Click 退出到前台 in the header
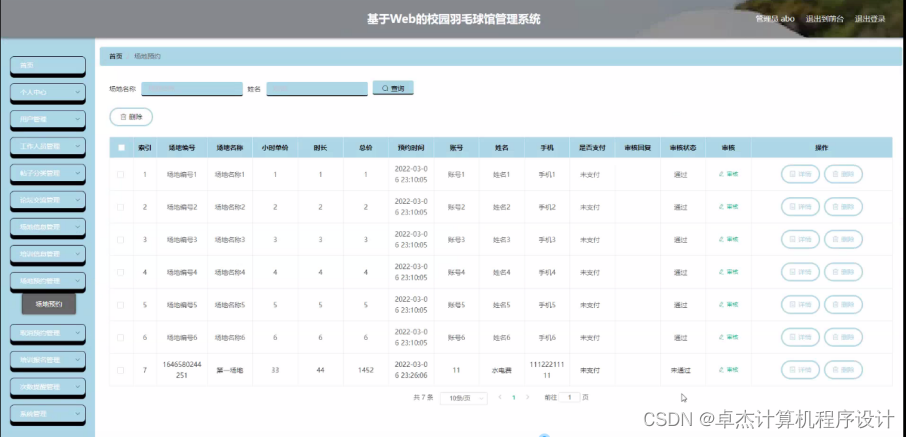910x438 pixels. click(825, 19)
